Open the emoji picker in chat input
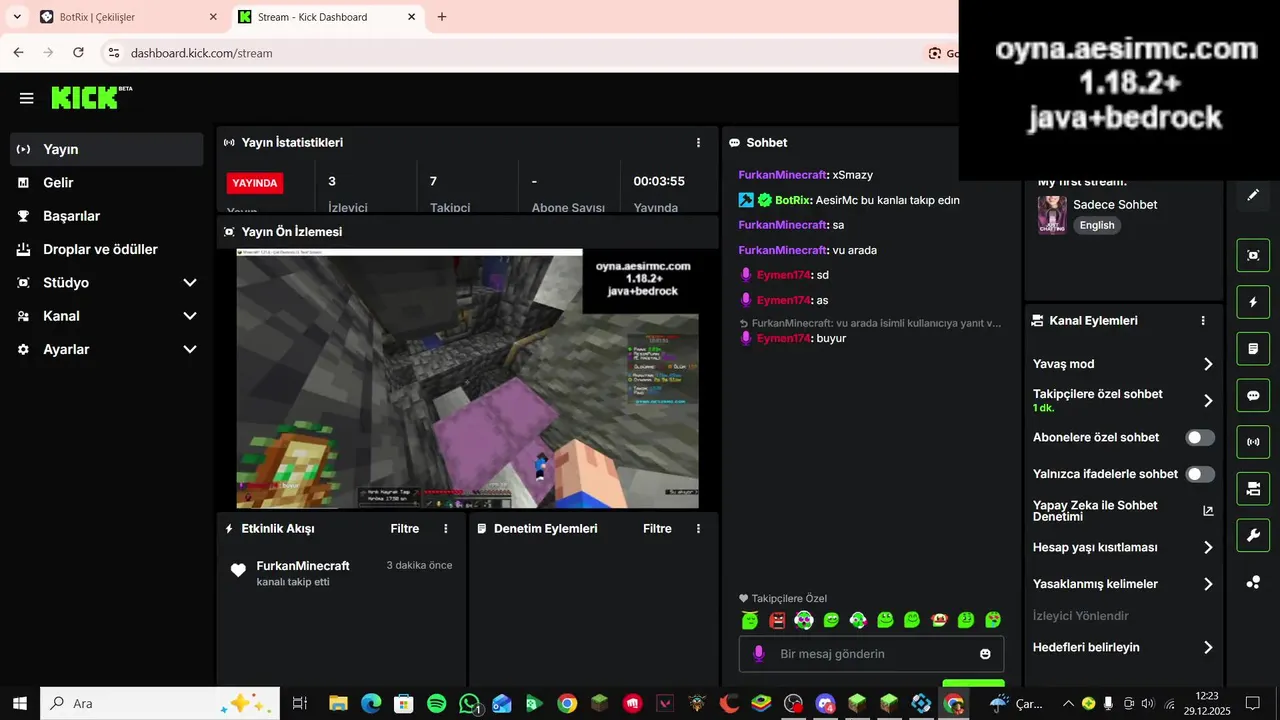Viewport: 1280px width, 720px height. click(985, 654)
